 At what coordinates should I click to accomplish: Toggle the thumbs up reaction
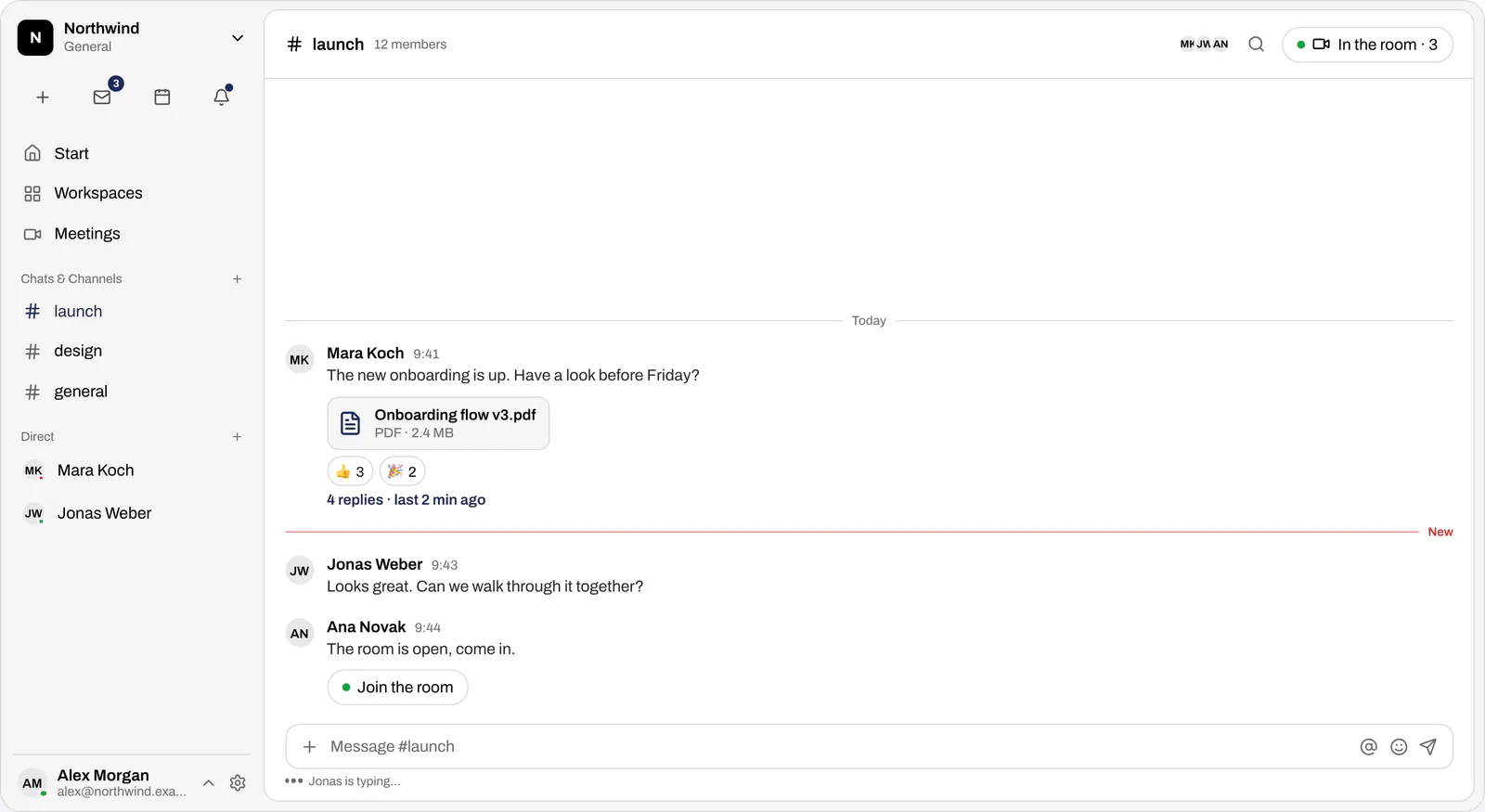click(x=350, y=471)
